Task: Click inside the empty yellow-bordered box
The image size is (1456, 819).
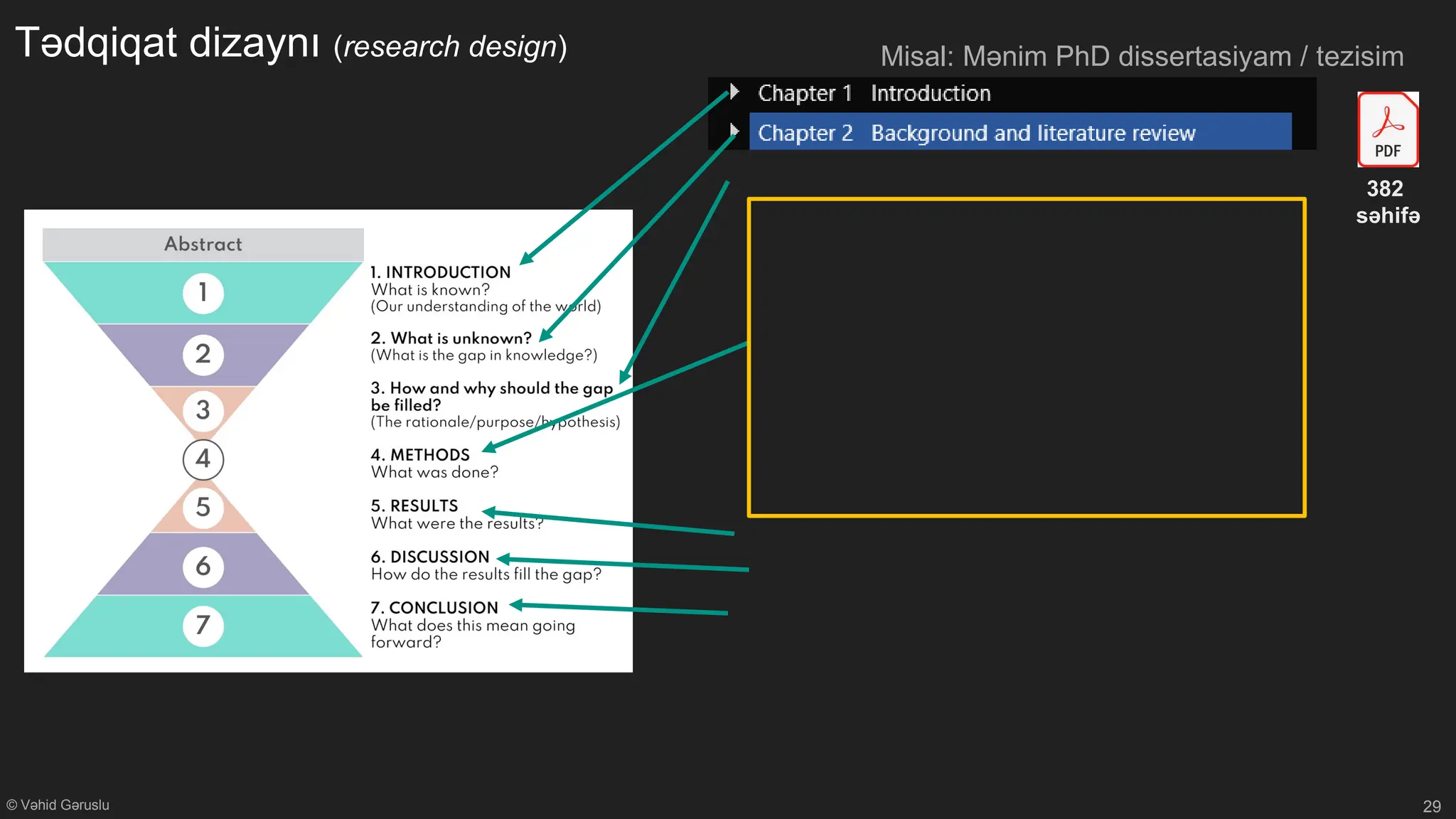Action: [x=1026, y=358]
